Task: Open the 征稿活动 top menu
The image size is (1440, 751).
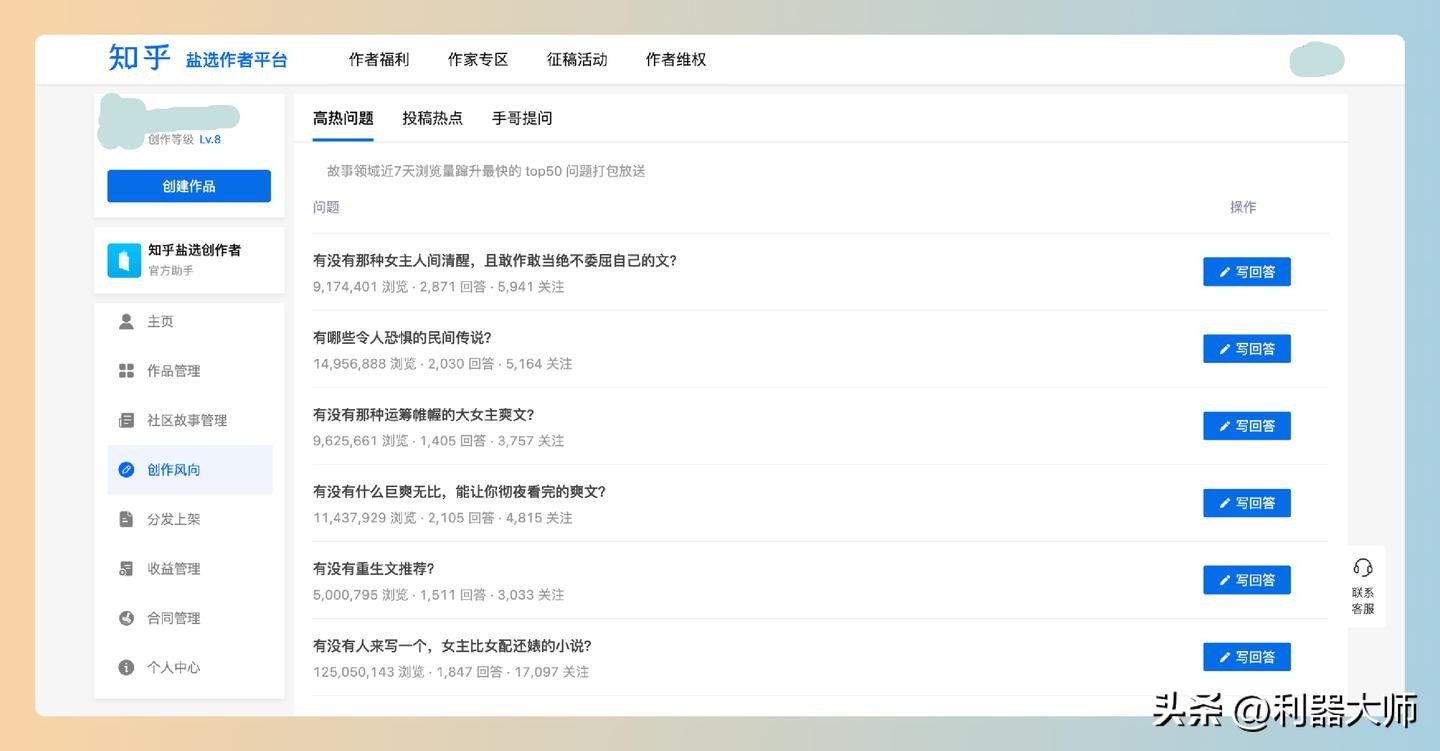Action: point(577,60)
